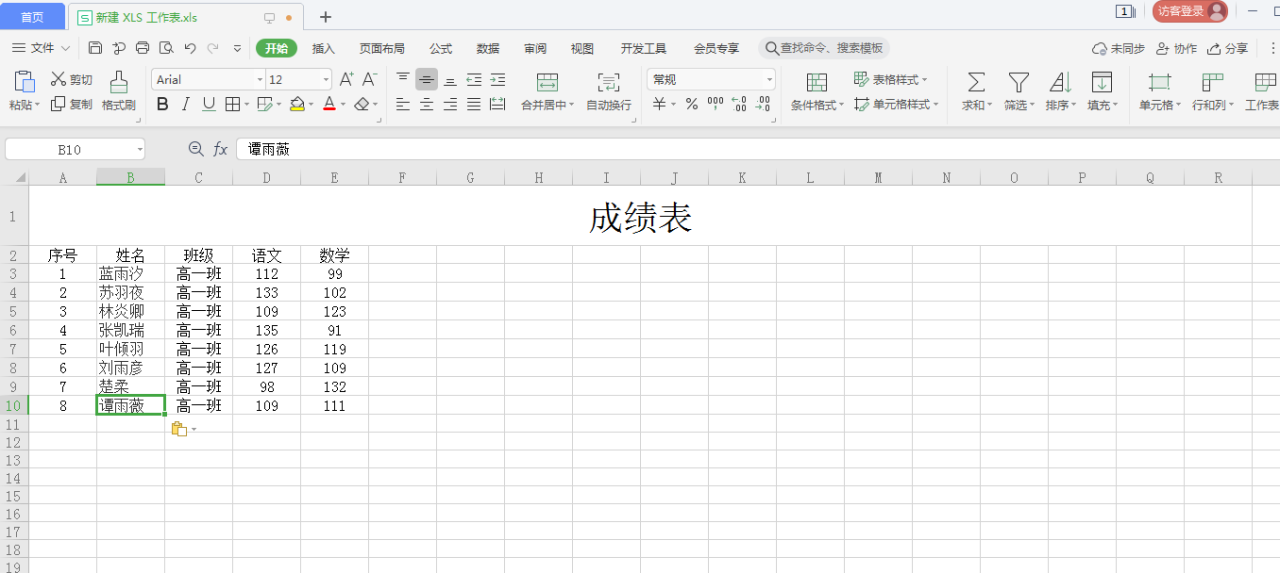Open the font name Arial dropdown
Viewport: 1280px width, 573px height.
point(260,79)
